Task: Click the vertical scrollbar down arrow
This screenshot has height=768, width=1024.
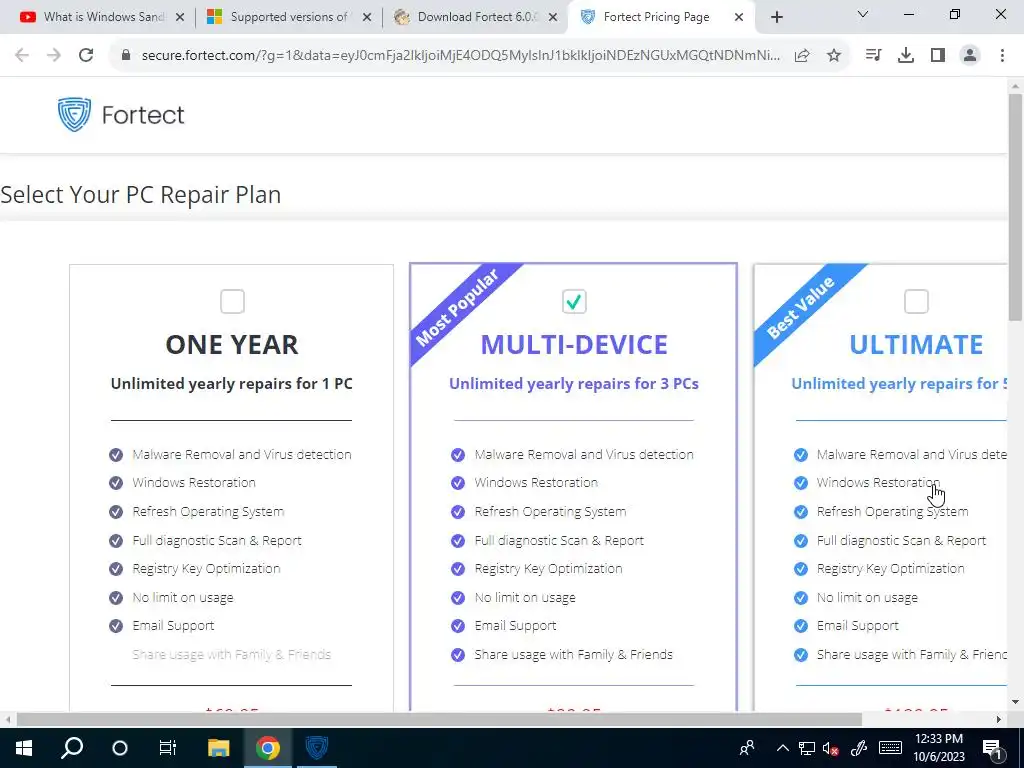Action: tap(1016, 702)
